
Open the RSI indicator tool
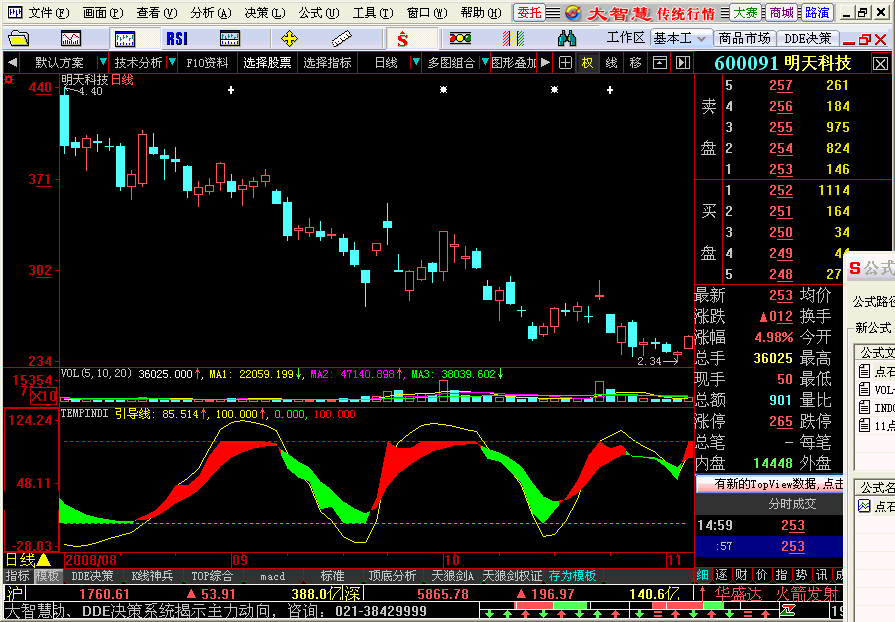[x=177, y=39]
